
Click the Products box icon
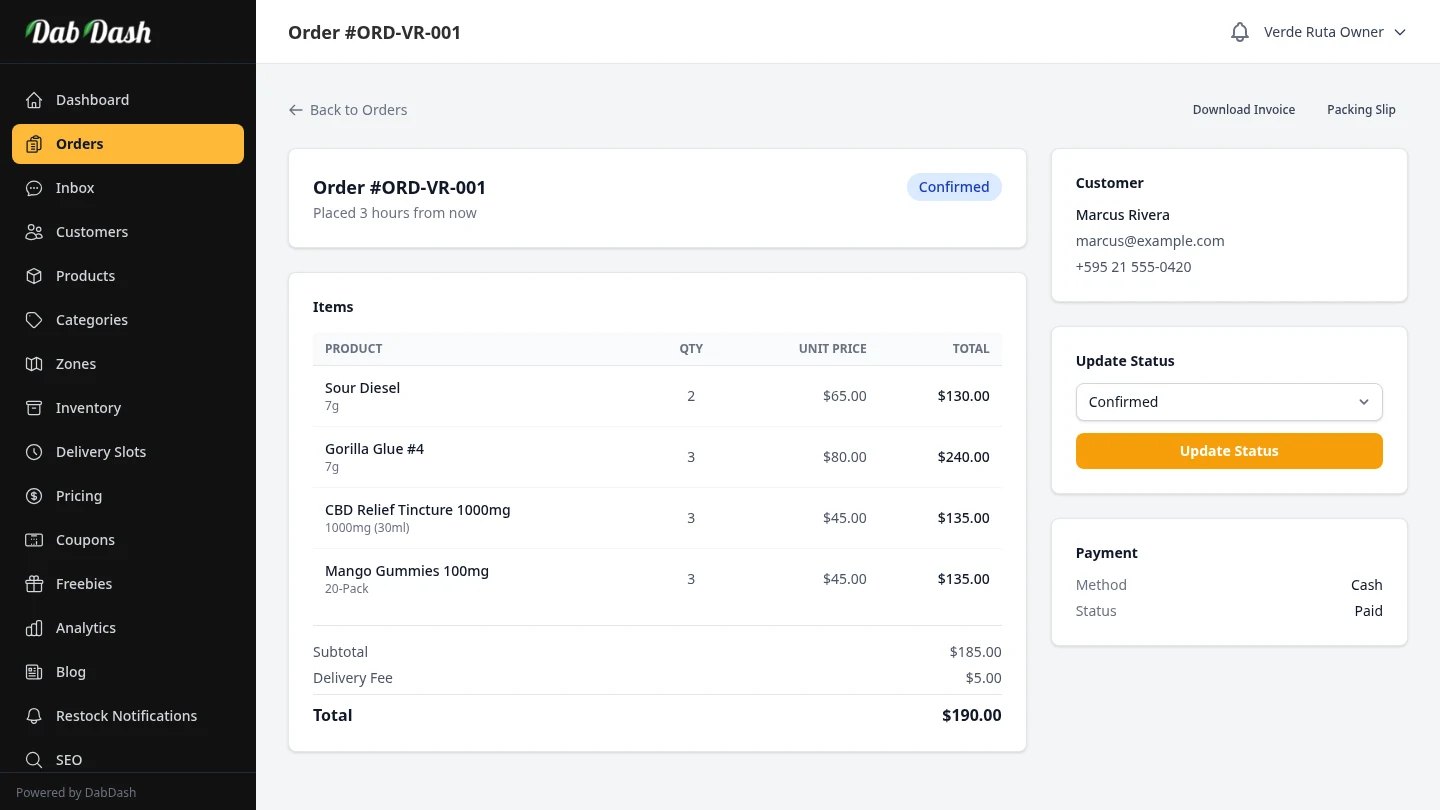(x=34, y=276)
